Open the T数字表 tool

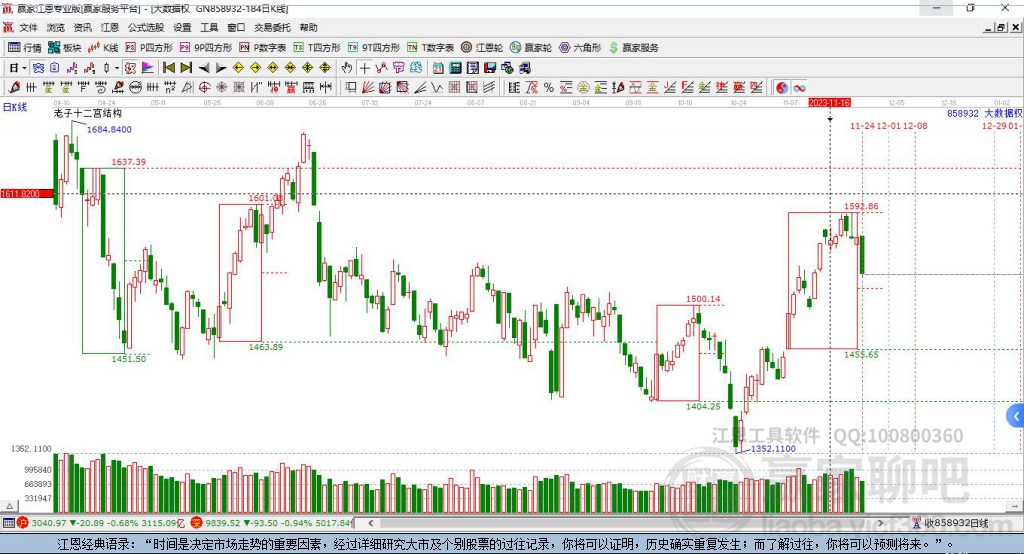click(430, 48)
